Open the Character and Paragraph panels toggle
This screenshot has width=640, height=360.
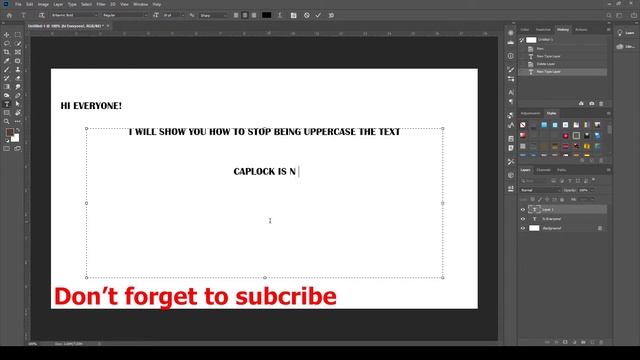coord(293,16)
